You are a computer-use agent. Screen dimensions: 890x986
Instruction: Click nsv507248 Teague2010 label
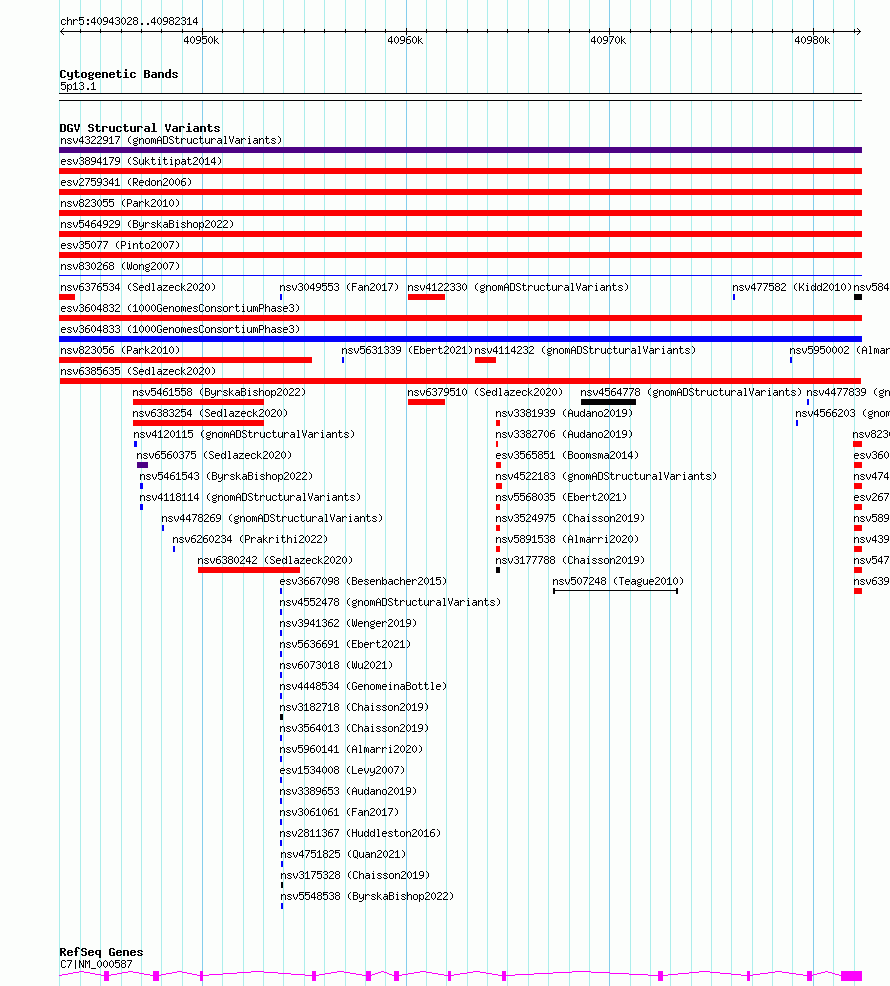click(x=618, y=582)
